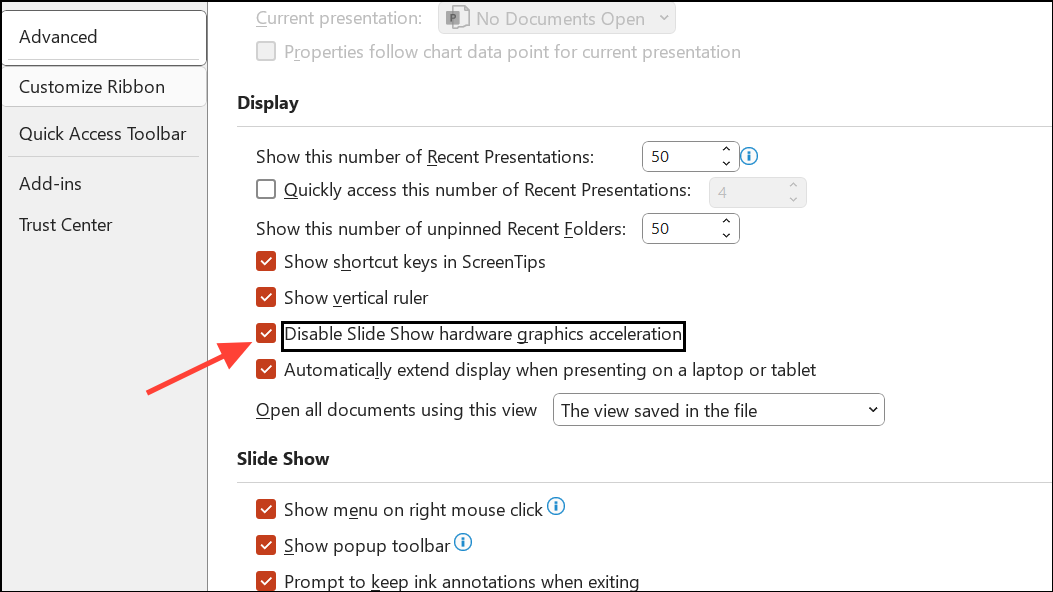1053x592 pixels.
Task: Open the 'Open all documents using this view' dropdown
Action: tap(719, 410)
